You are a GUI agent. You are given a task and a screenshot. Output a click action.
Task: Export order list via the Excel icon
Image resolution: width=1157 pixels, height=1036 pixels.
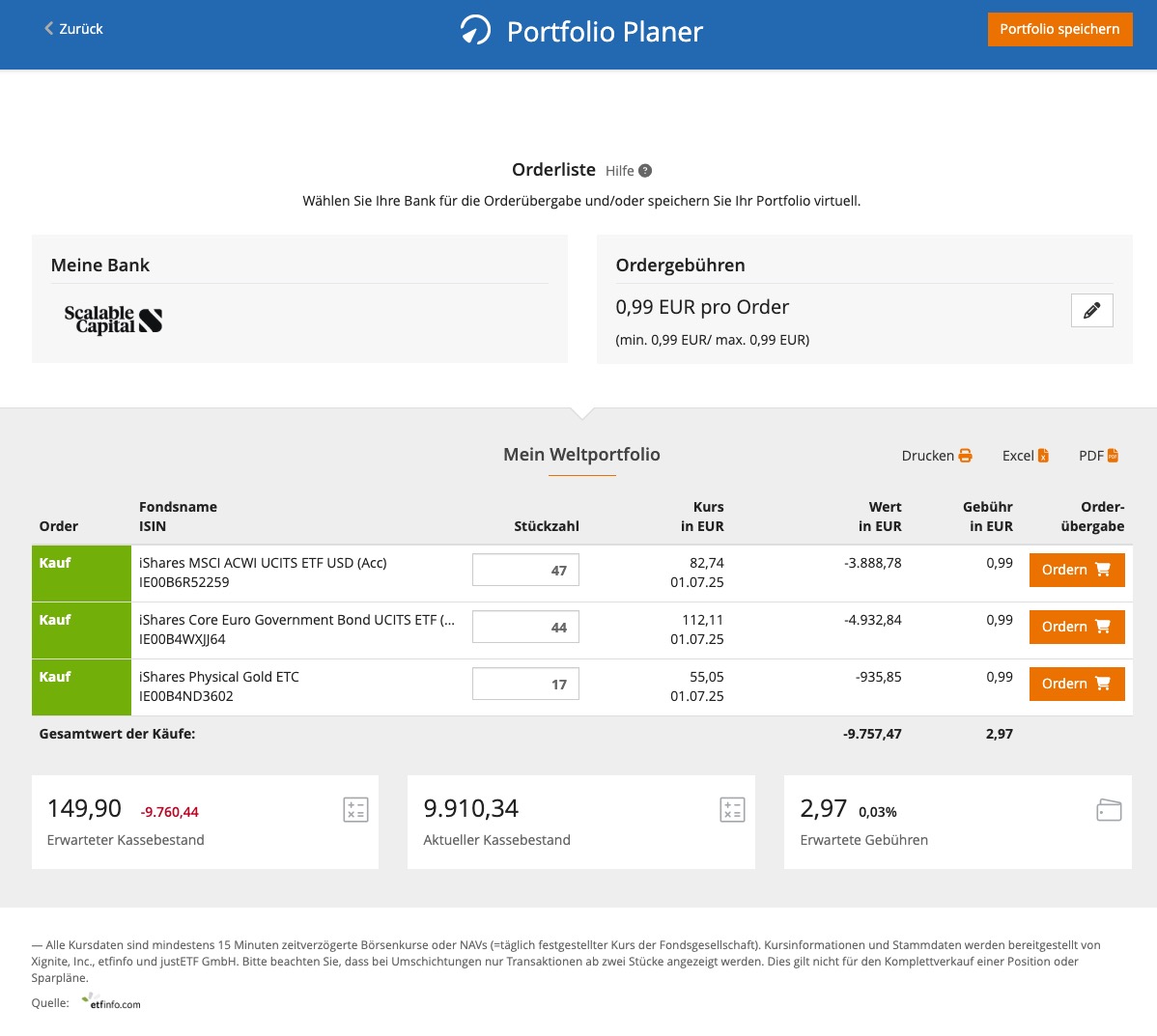click(x=1043, y=456)
